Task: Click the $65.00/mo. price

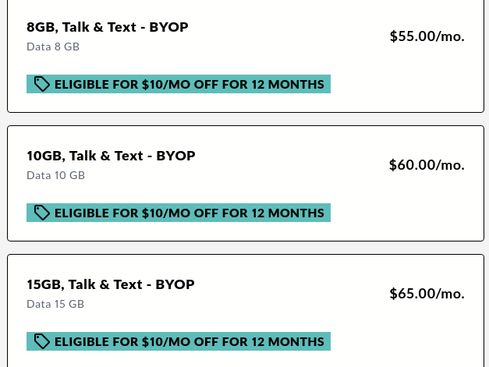Action: click(427, 294)
